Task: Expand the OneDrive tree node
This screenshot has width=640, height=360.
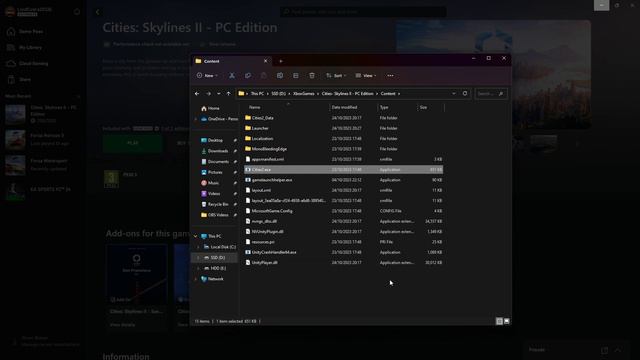Action: click(x=196, y=119)
